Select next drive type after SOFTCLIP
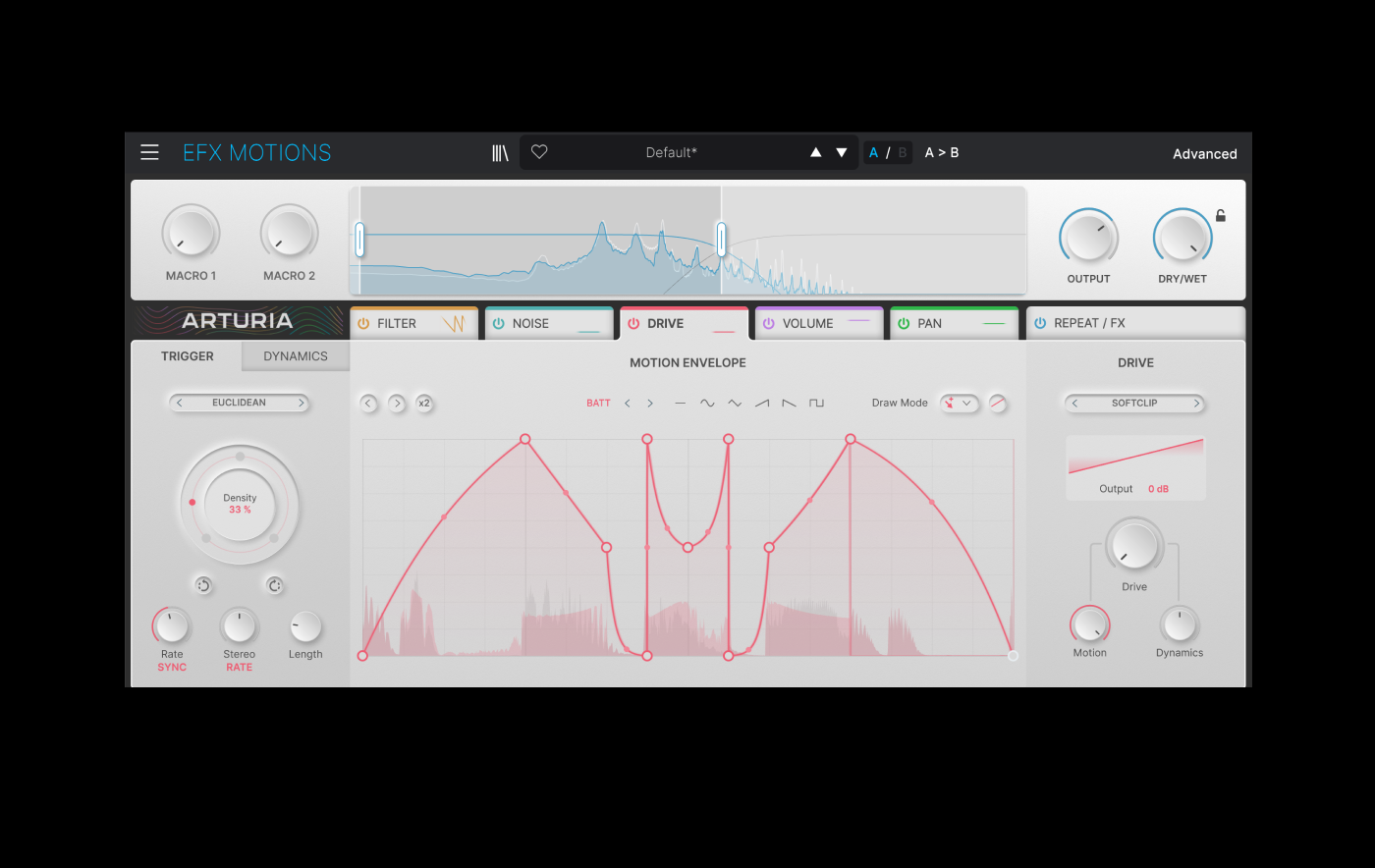 [x=1196, y=403]
